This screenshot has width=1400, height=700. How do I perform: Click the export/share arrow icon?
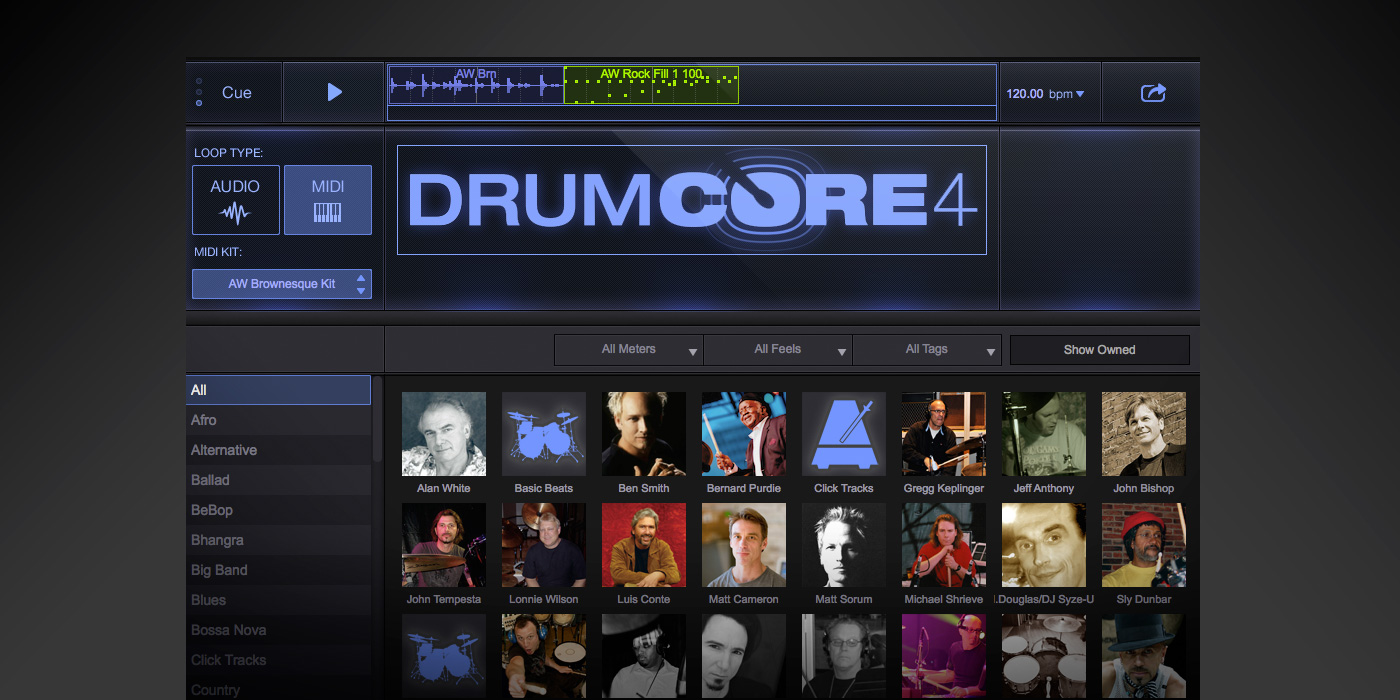1153,93
